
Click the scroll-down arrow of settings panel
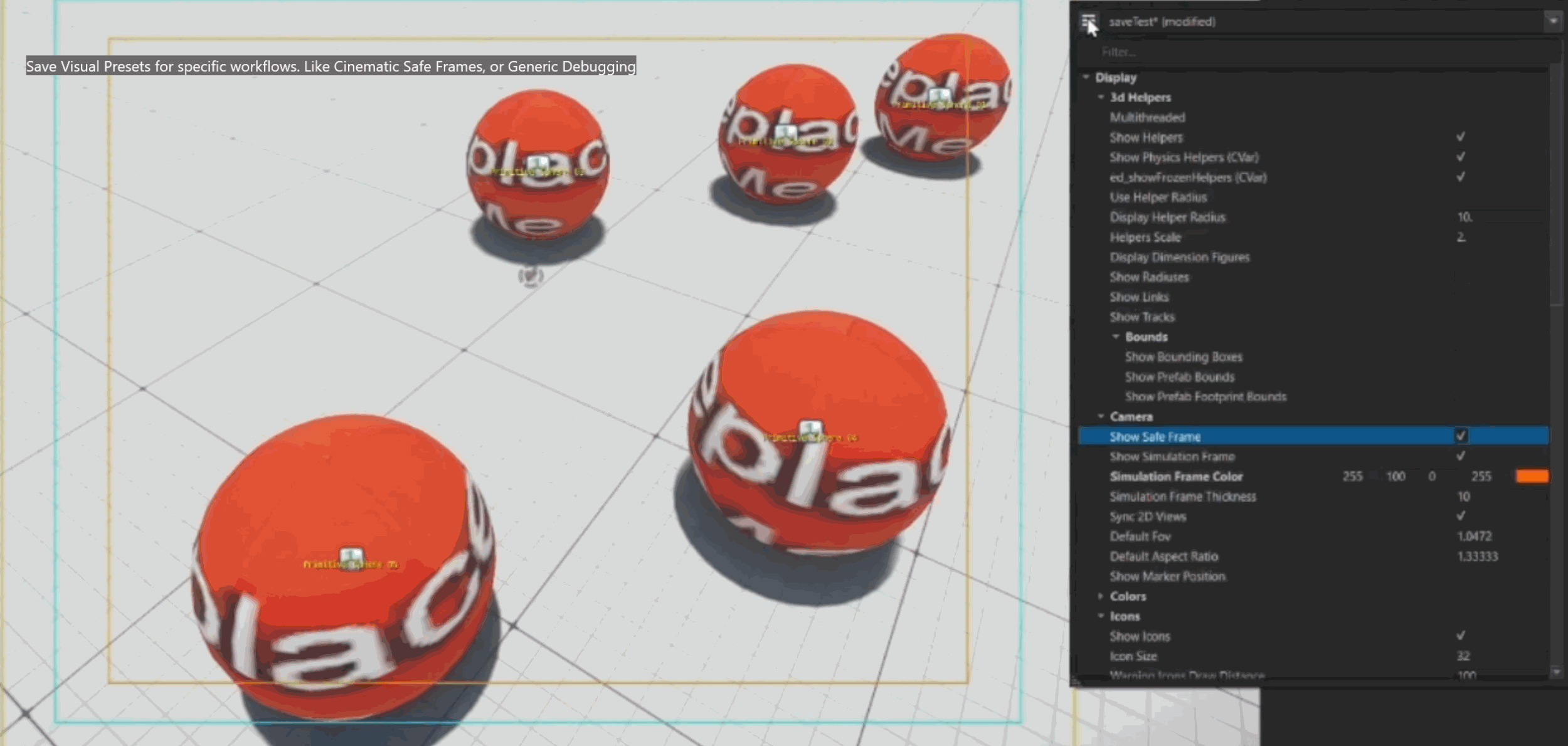1557,671
